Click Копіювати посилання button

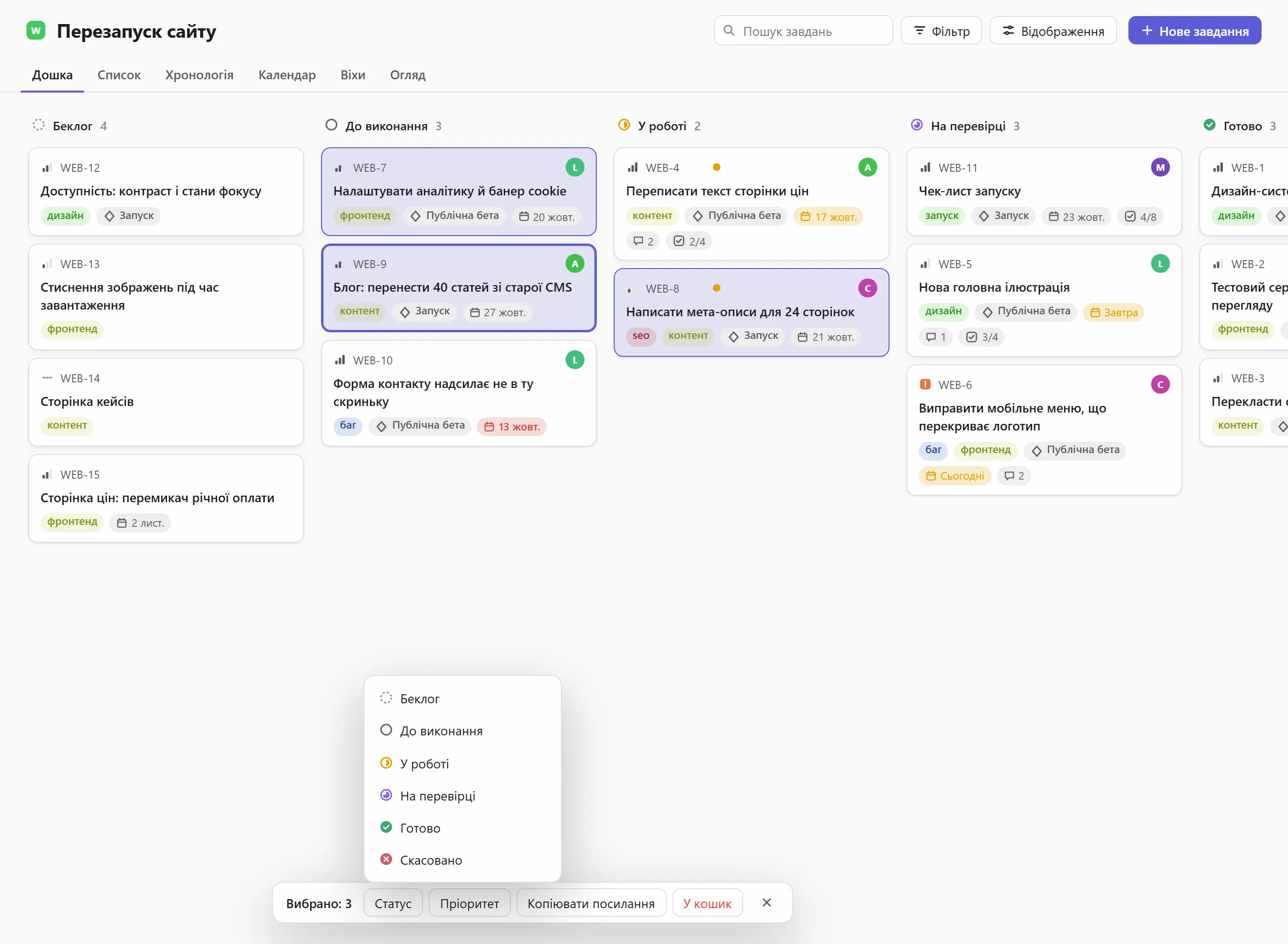591,903
